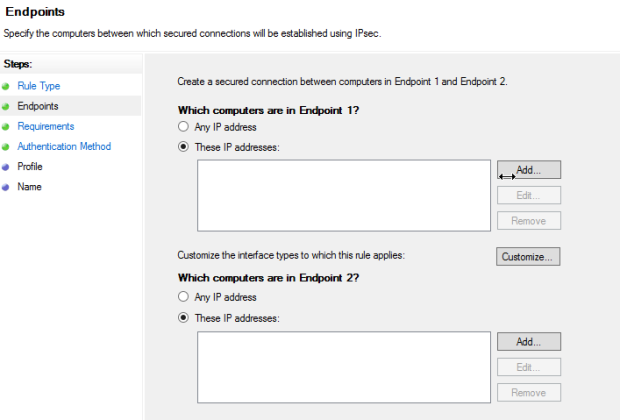This screenshot has width=620, height=420.
Task: Click the Remove button for Endpoint 2
Action: tap(528, 392)
